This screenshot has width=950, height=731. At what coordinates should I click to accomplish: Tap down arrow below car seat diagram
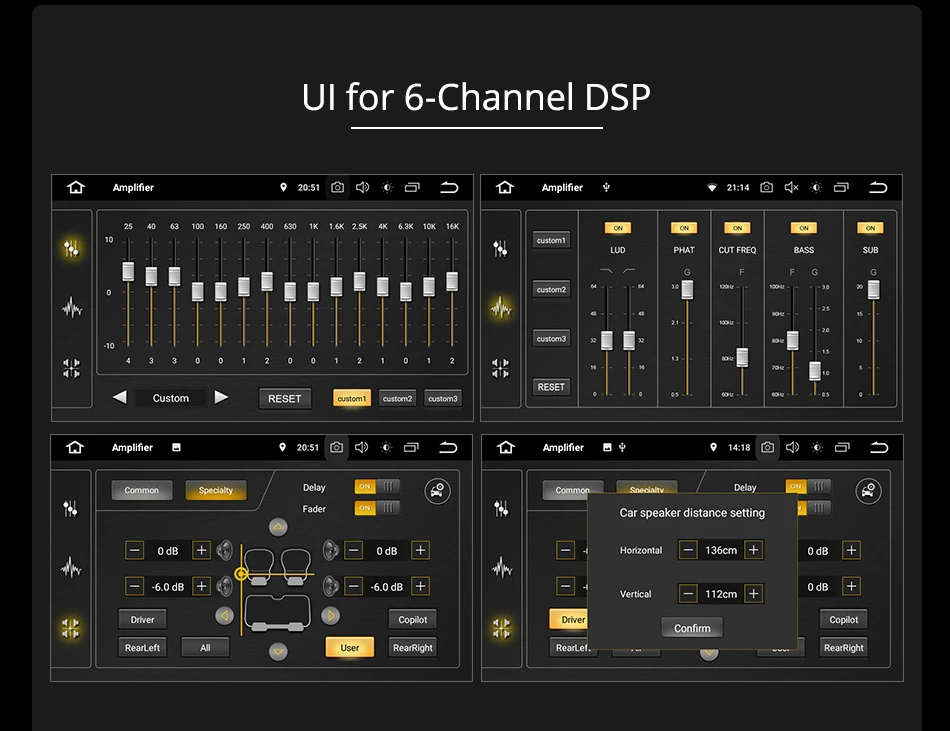click(x=278, y=652)
